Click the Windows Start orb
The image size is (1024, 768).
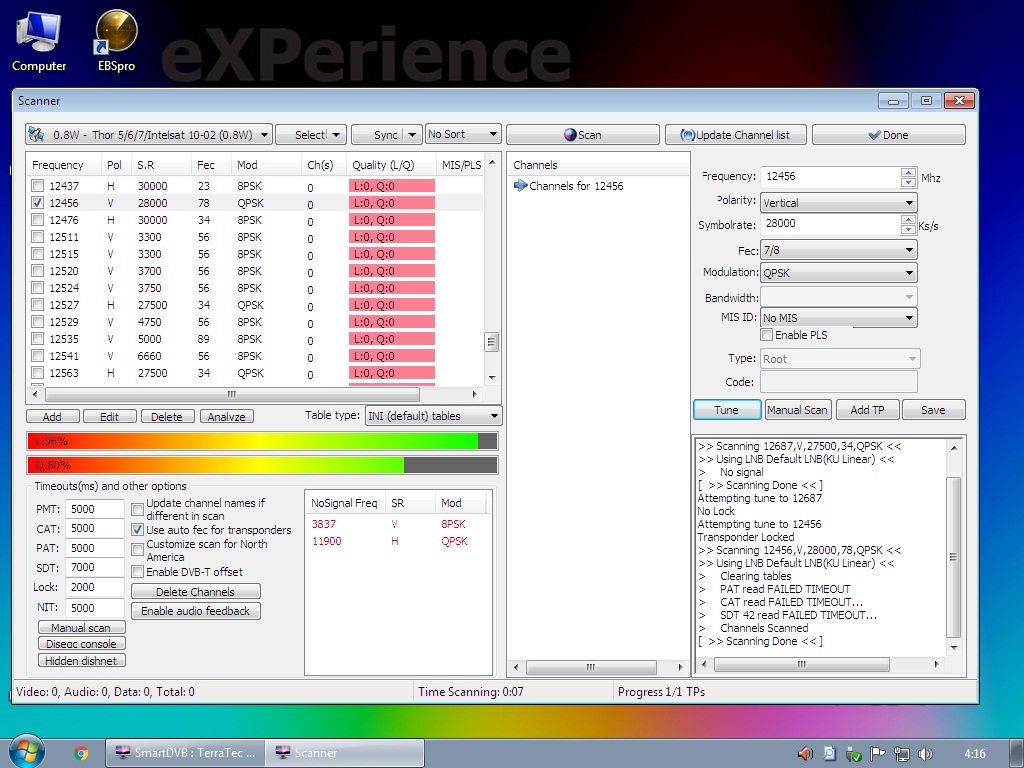click(26, 752)
